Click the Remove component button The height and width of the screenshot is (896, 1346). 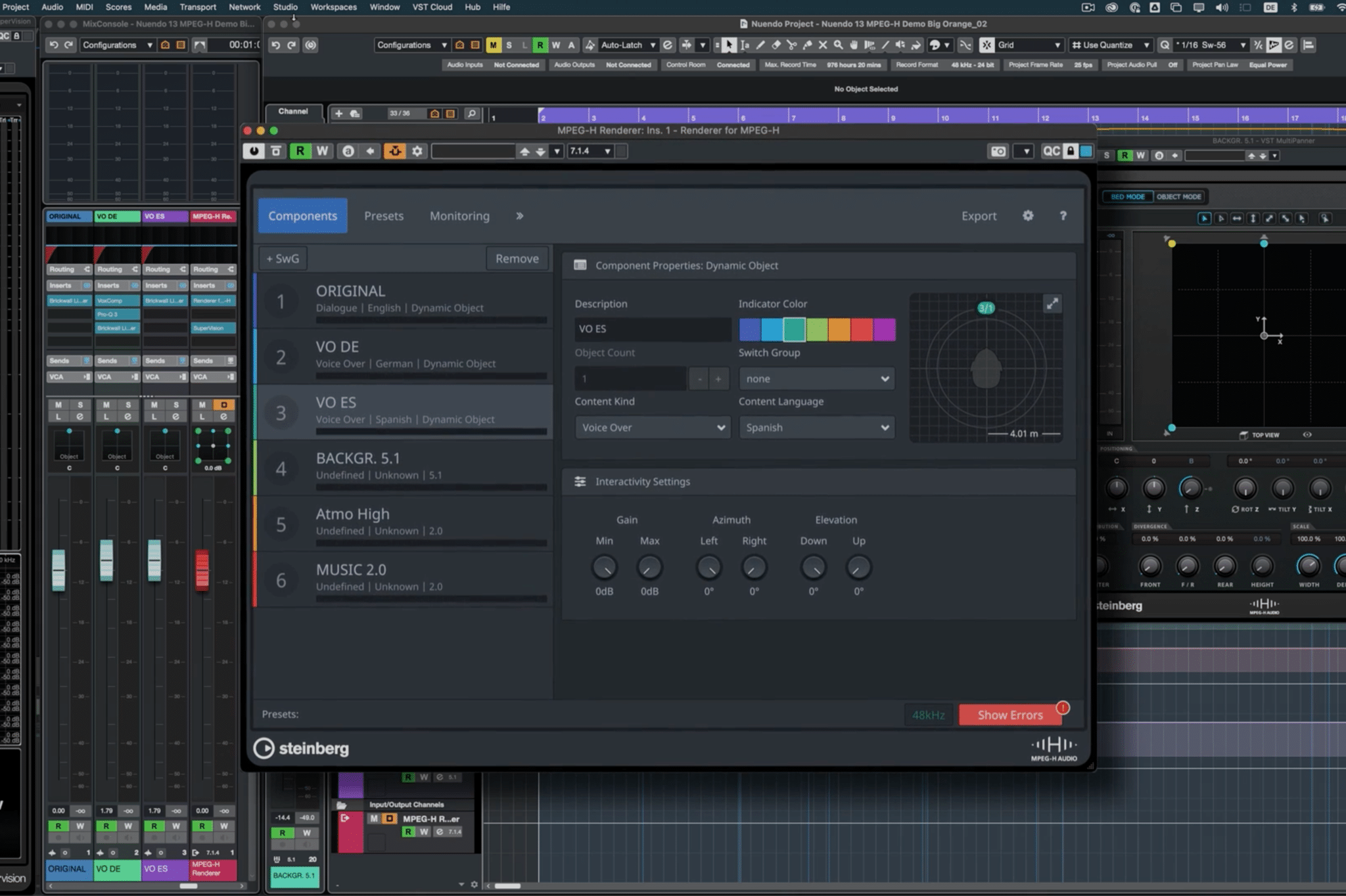(x=517, y=259)
